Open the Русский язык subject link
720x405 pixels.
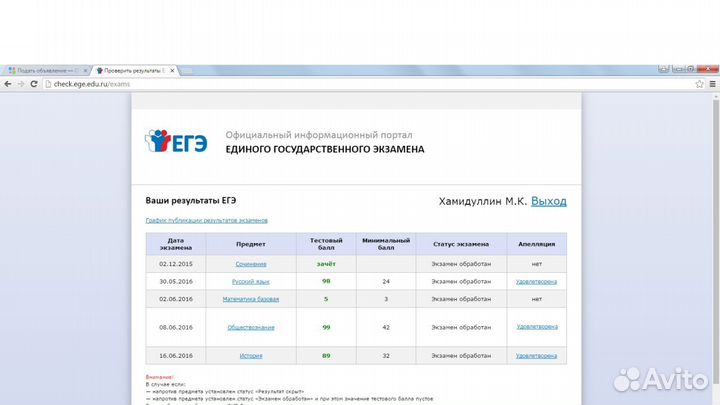pyautogui.click(x=251, y=281)
